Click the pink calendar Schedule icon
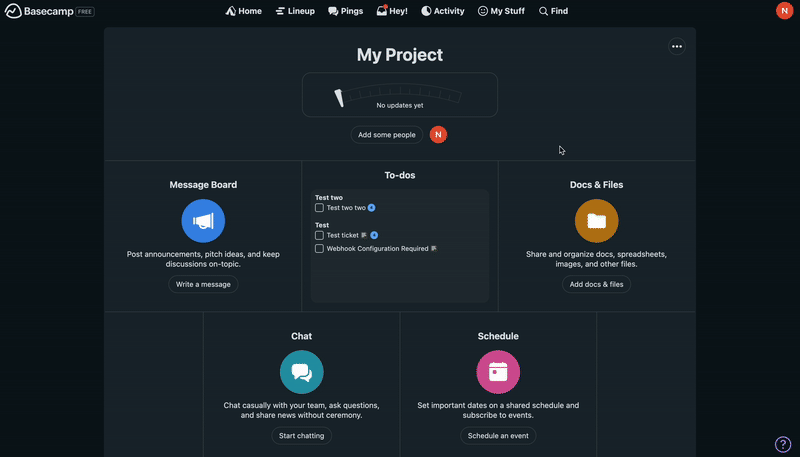 (x=498, y=372)
